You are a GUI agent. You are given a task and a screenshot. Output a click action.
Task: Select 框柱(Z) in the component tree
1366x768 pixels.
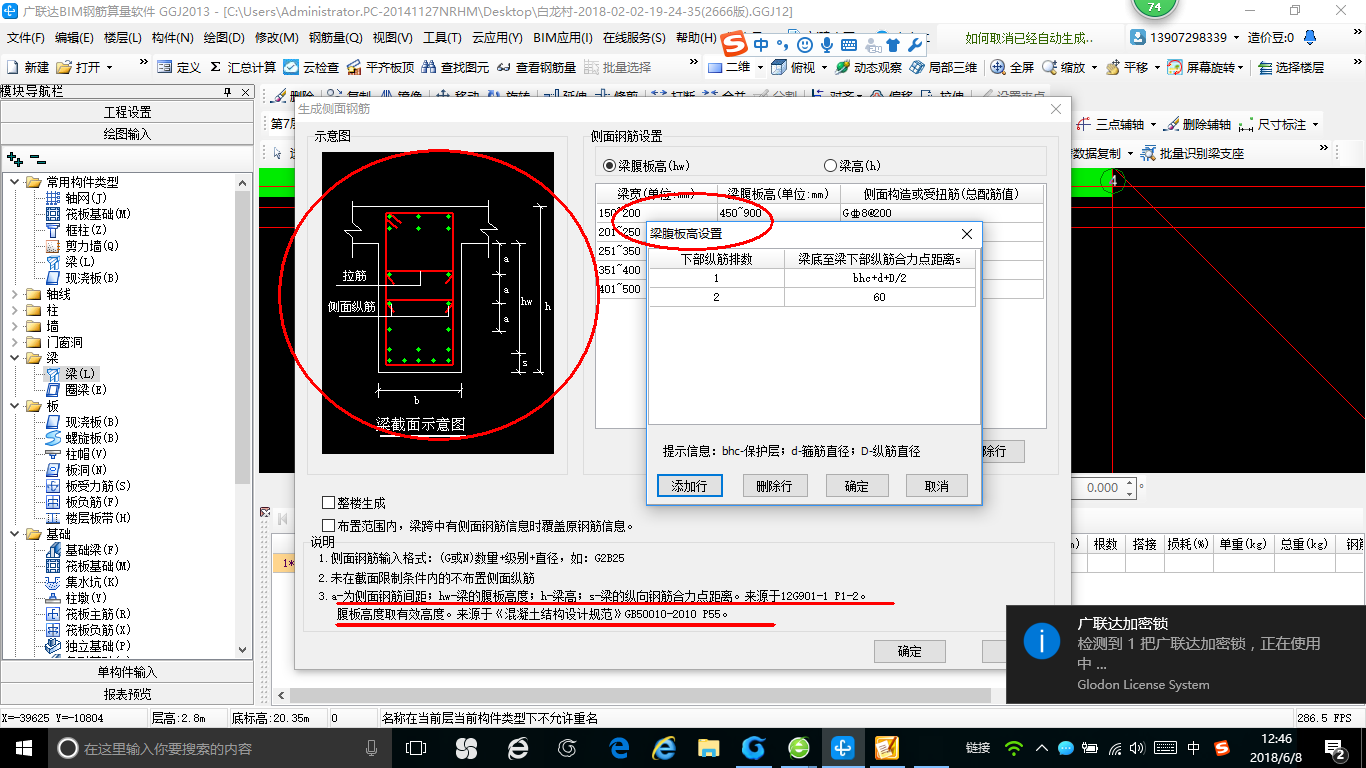(x=78, y=230)
